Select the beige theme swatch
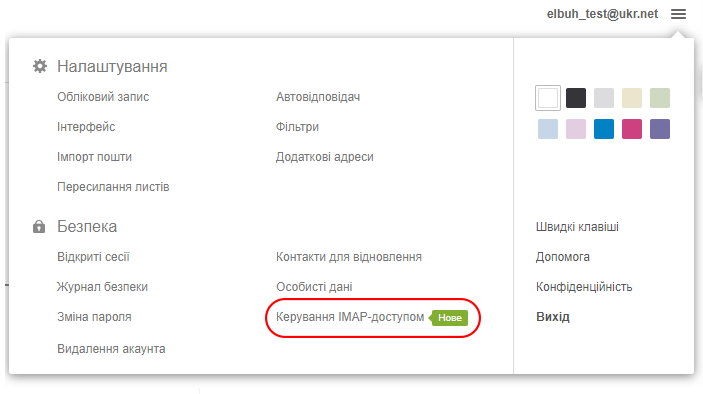 (632, 98)
